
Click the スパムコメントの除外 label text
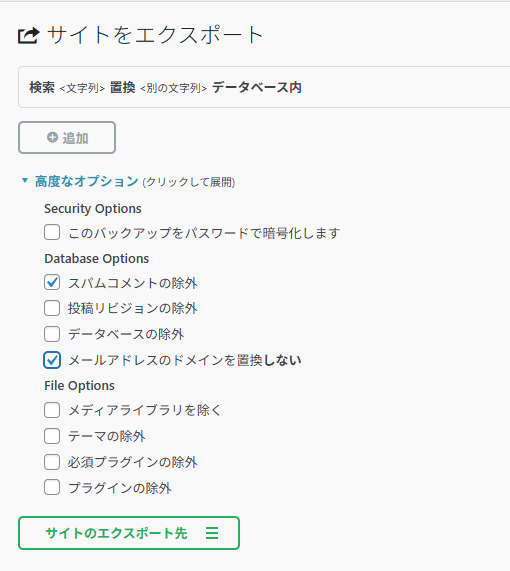[x=133, y=283]
